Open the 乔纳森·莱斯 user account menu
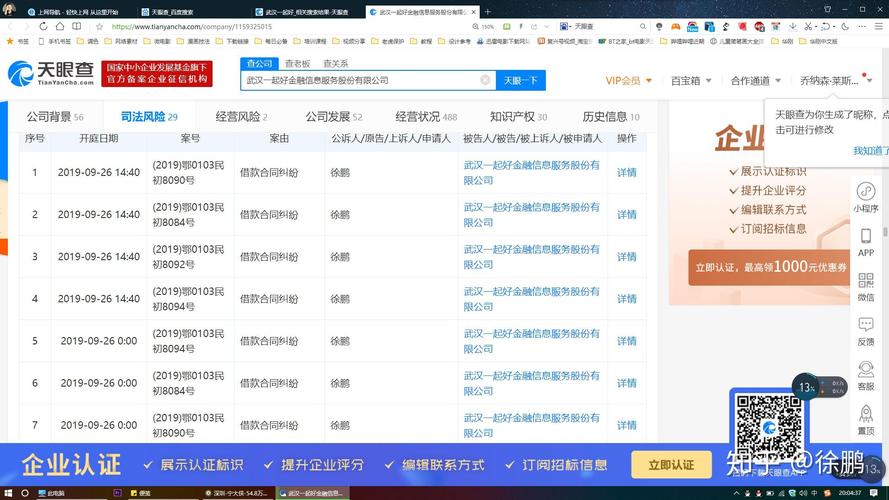The image size is (889, 500). tap(836, 80)
